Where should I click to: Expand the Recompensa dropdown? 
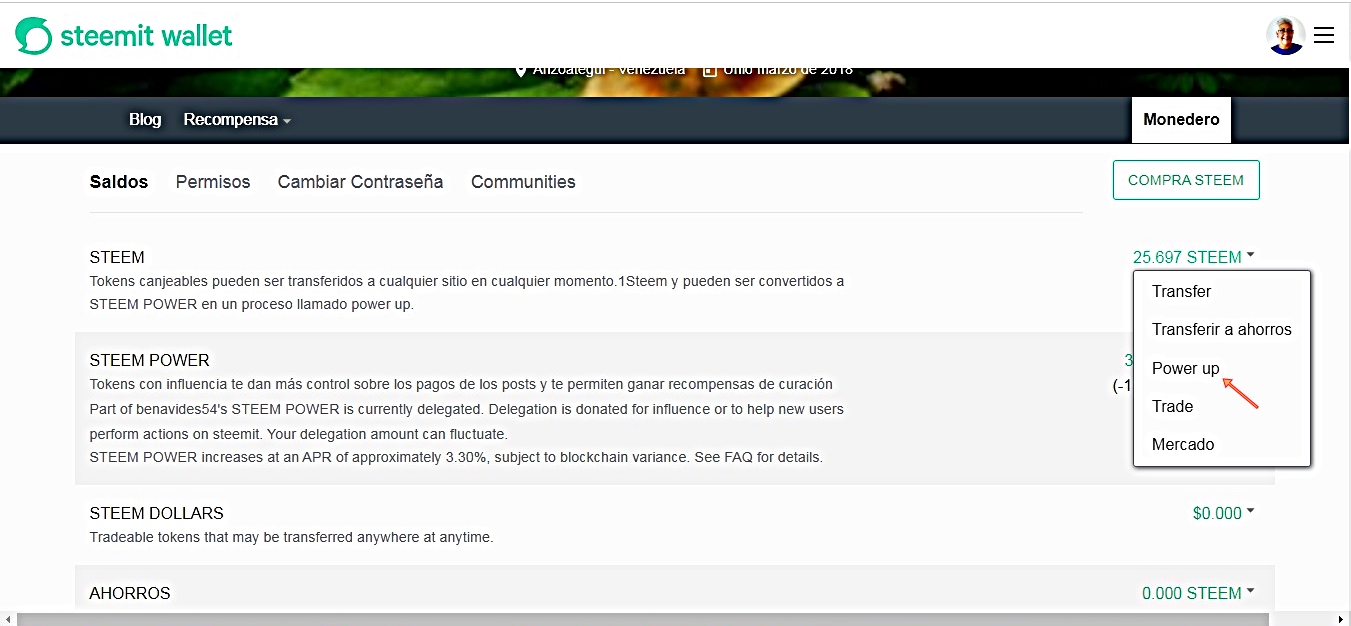tap(237, 119)
